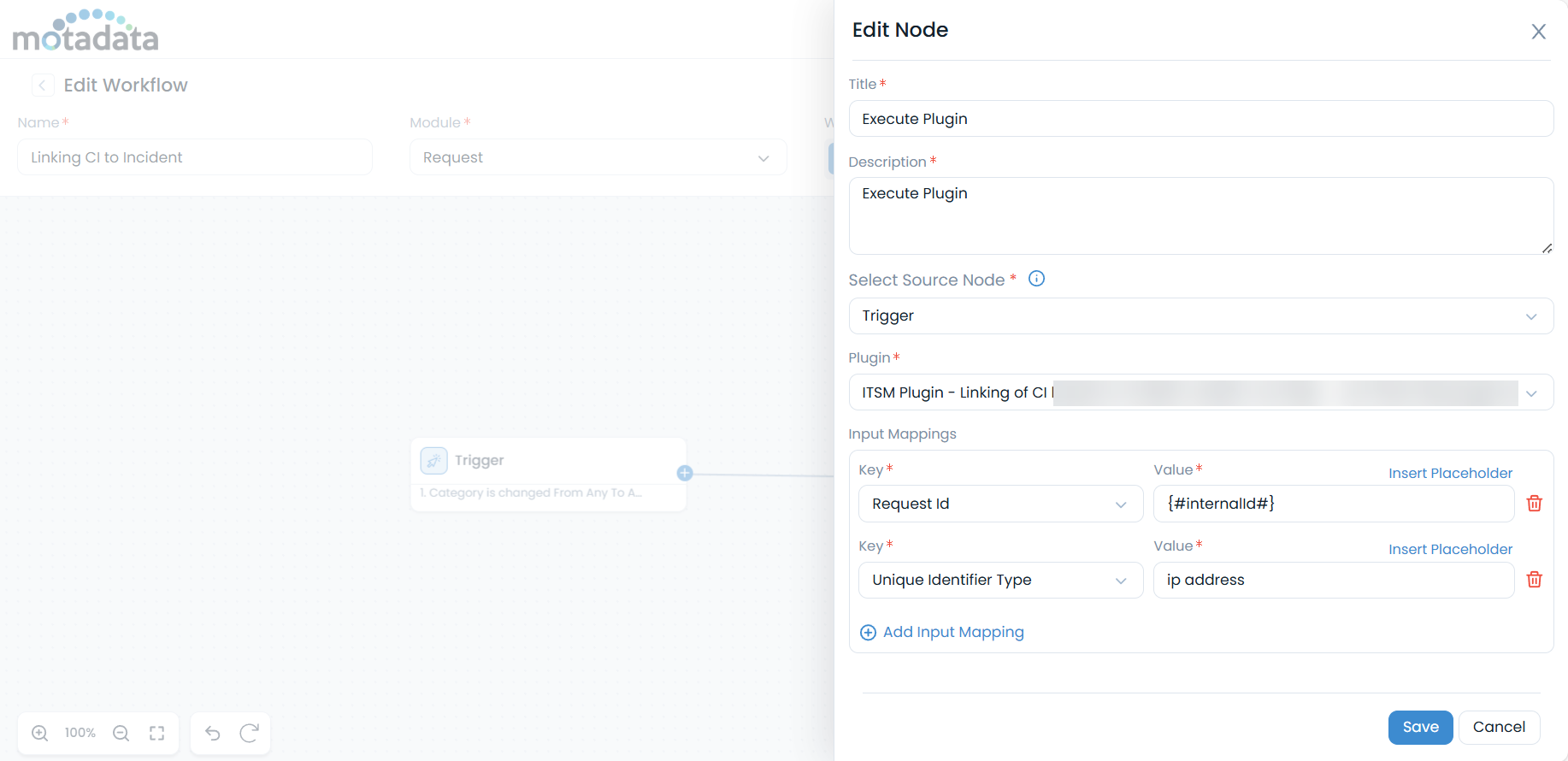Close the Edit Node panel
Screen dimensions: 1568x761
pos(1538,32)
